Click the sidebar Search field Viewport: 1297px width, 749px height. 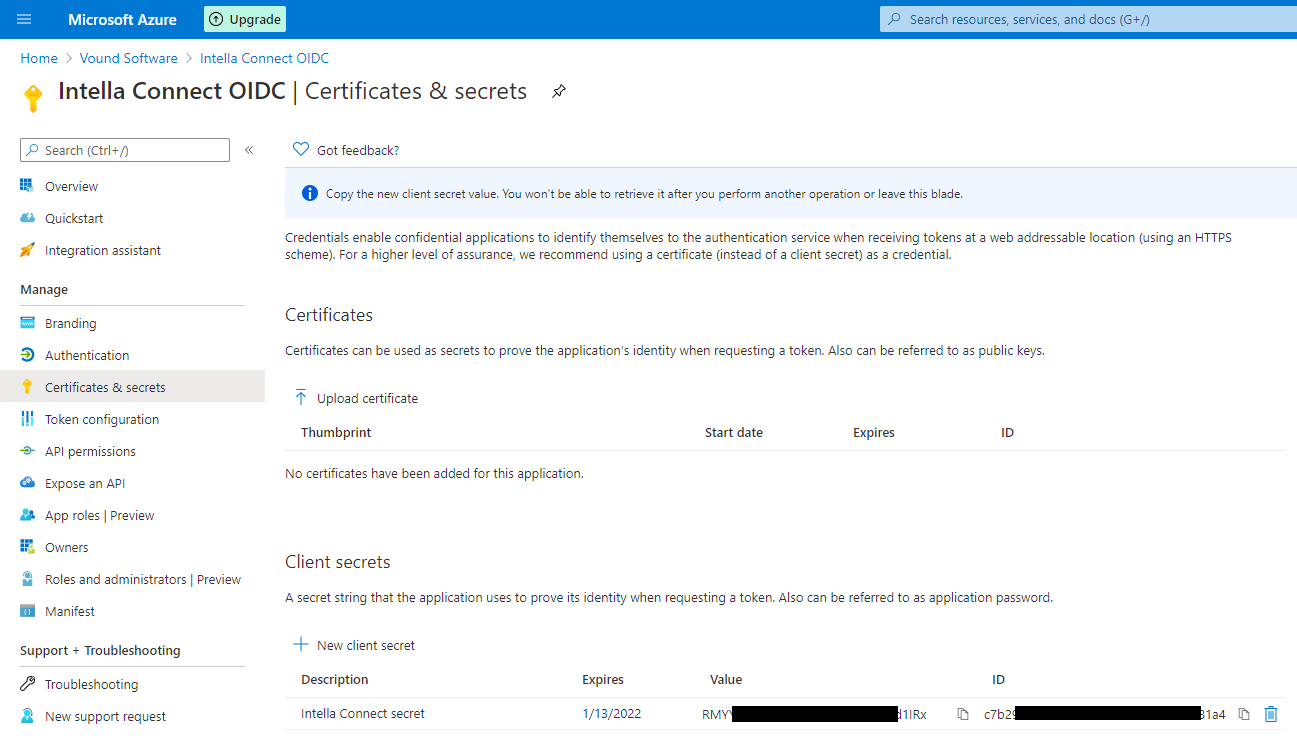124,149
